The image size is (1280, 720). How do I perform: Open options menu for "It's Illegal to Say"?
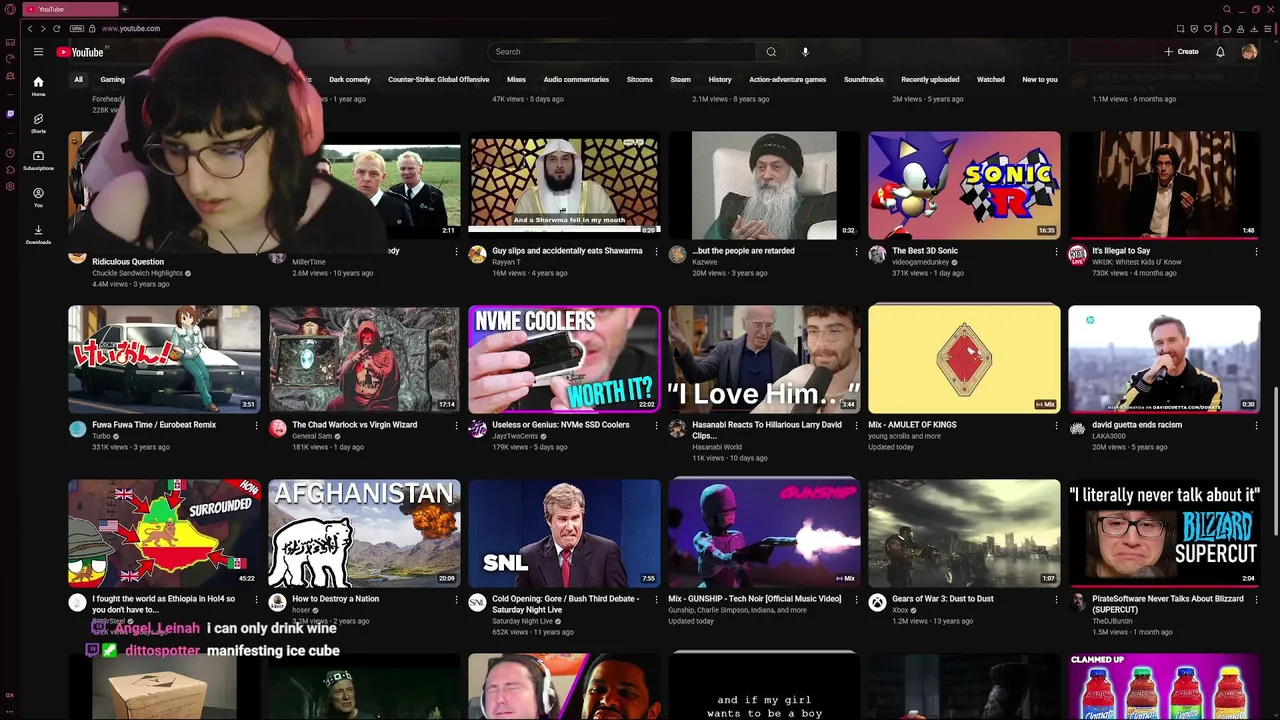(1256, 252)
